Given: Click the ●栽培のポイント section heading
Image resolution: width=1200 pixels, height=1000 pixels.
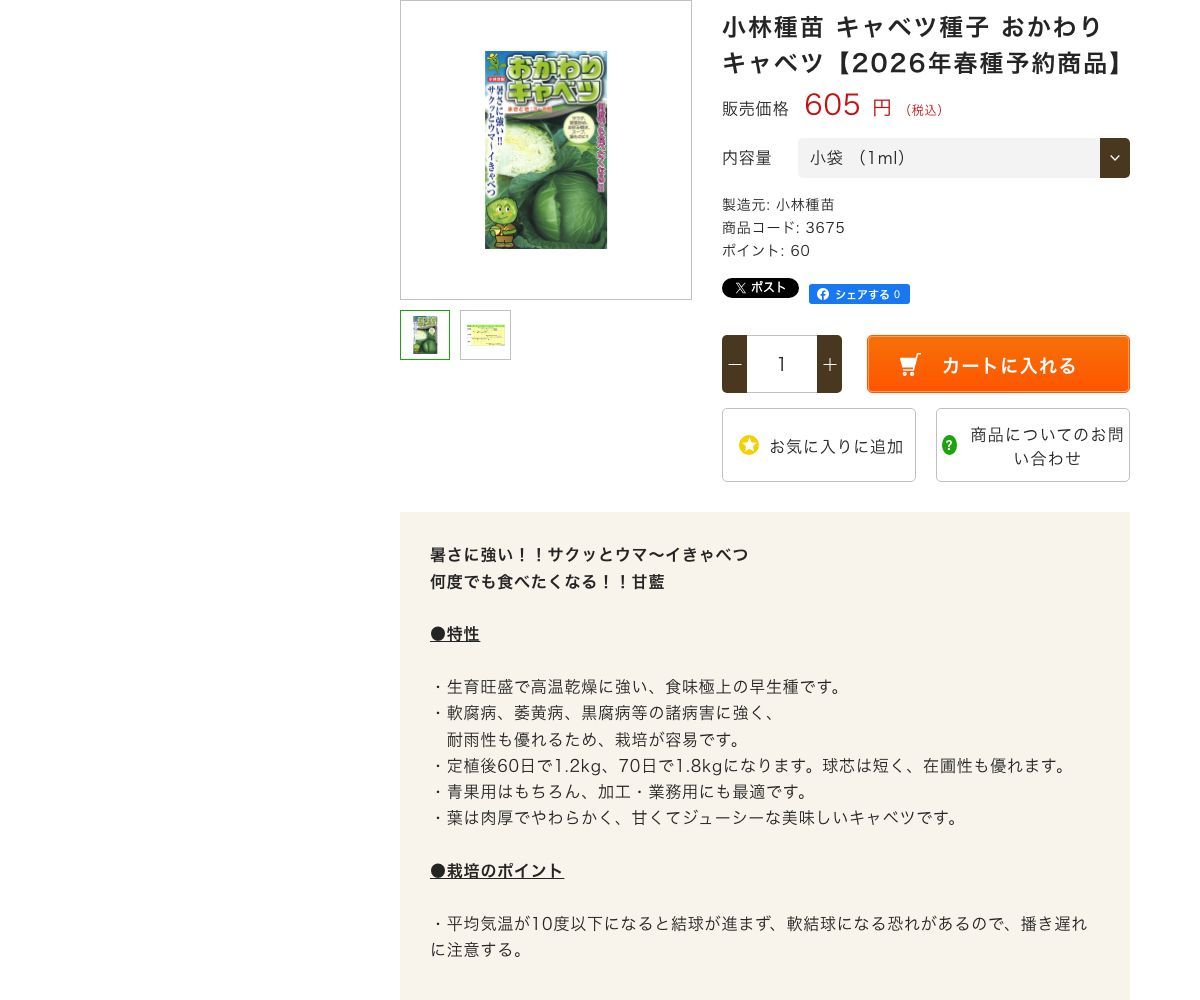Looking at the screenshot, I should (497, 871).
